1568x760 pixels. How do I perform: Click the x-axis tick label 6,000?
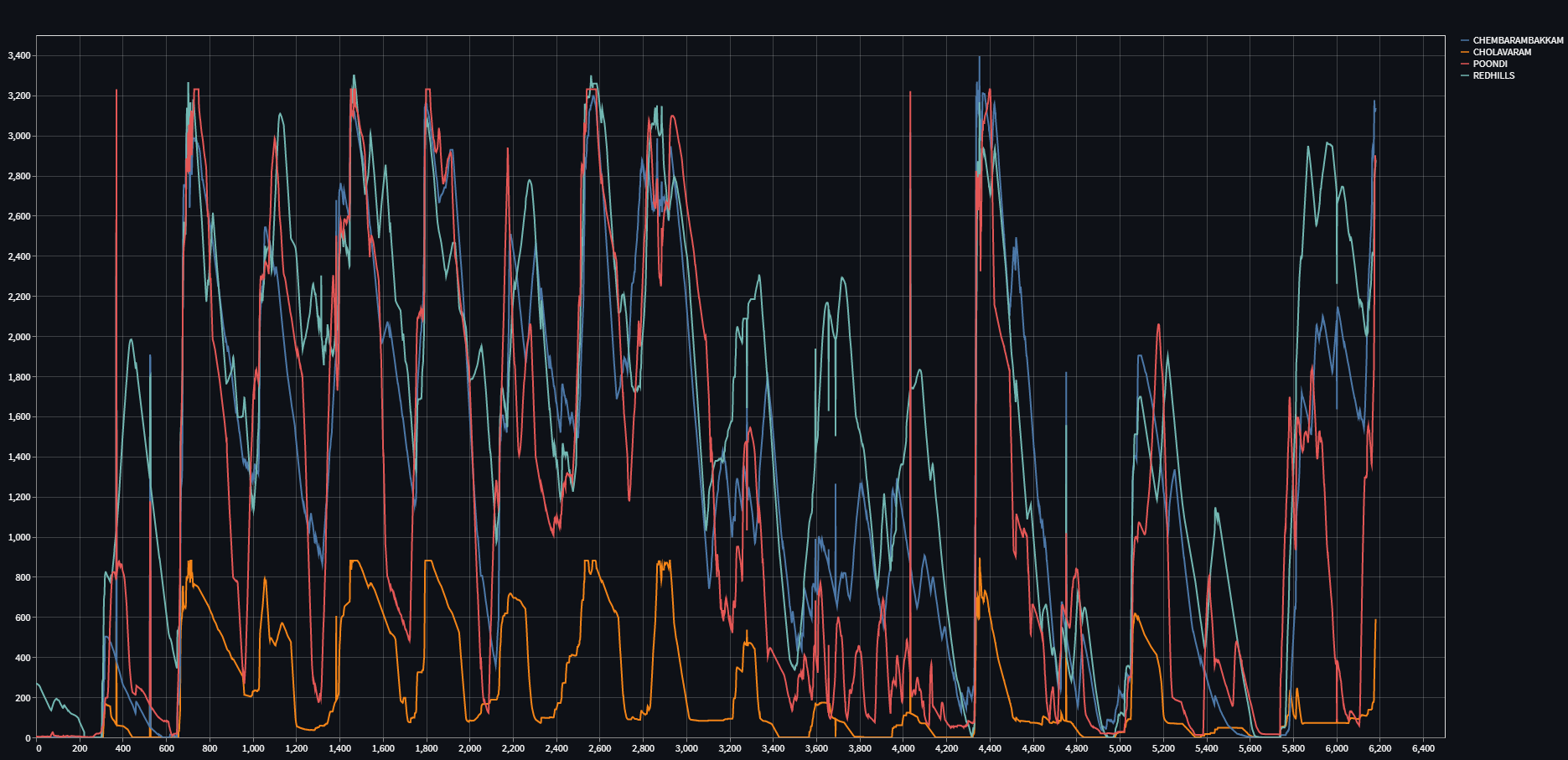[1337, 748]
